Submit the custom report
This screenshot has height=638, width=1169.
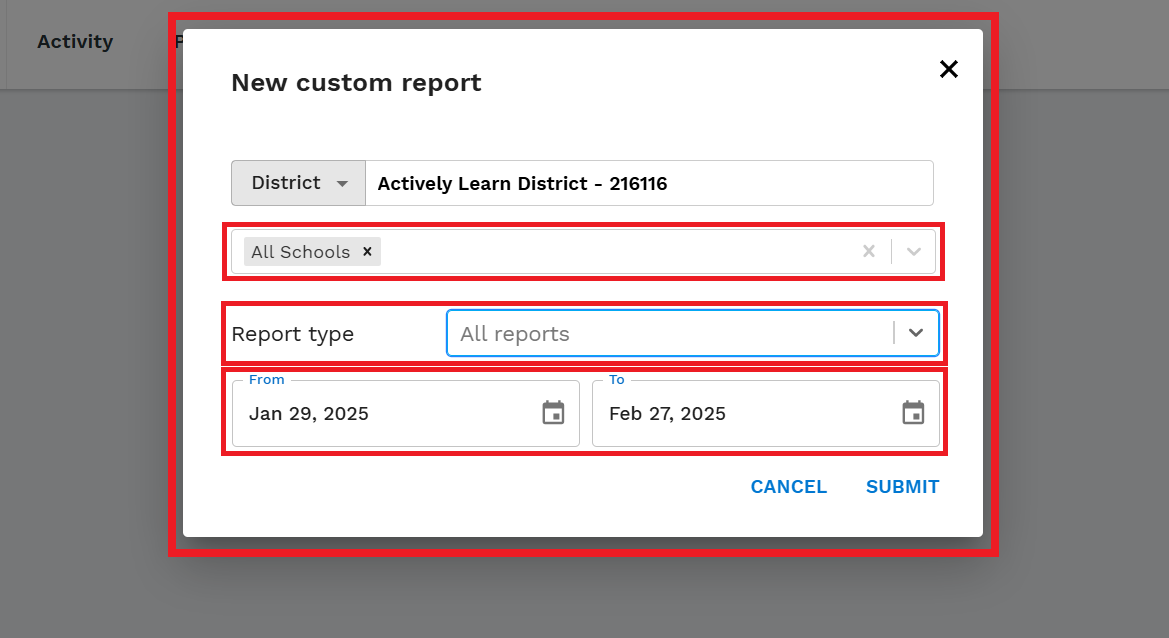[x=902, y=487]
